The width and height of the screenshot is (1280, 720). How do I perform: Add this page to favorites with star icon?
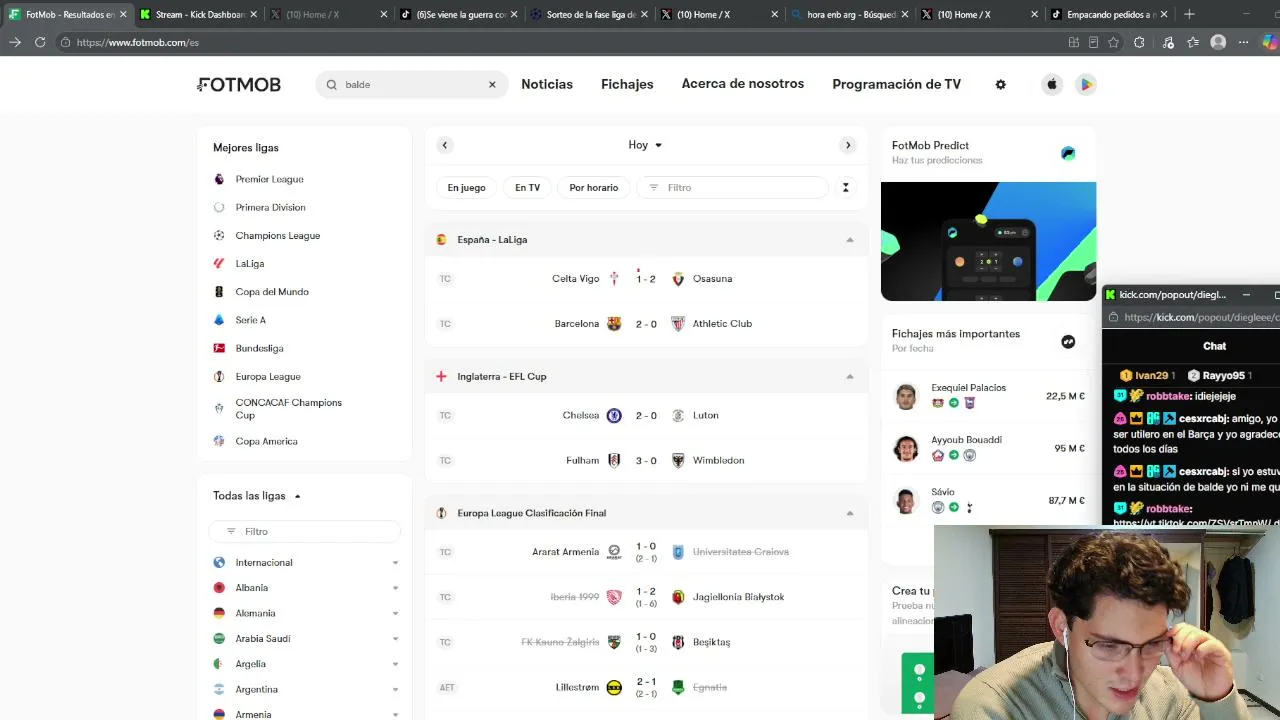[1113, 42]
